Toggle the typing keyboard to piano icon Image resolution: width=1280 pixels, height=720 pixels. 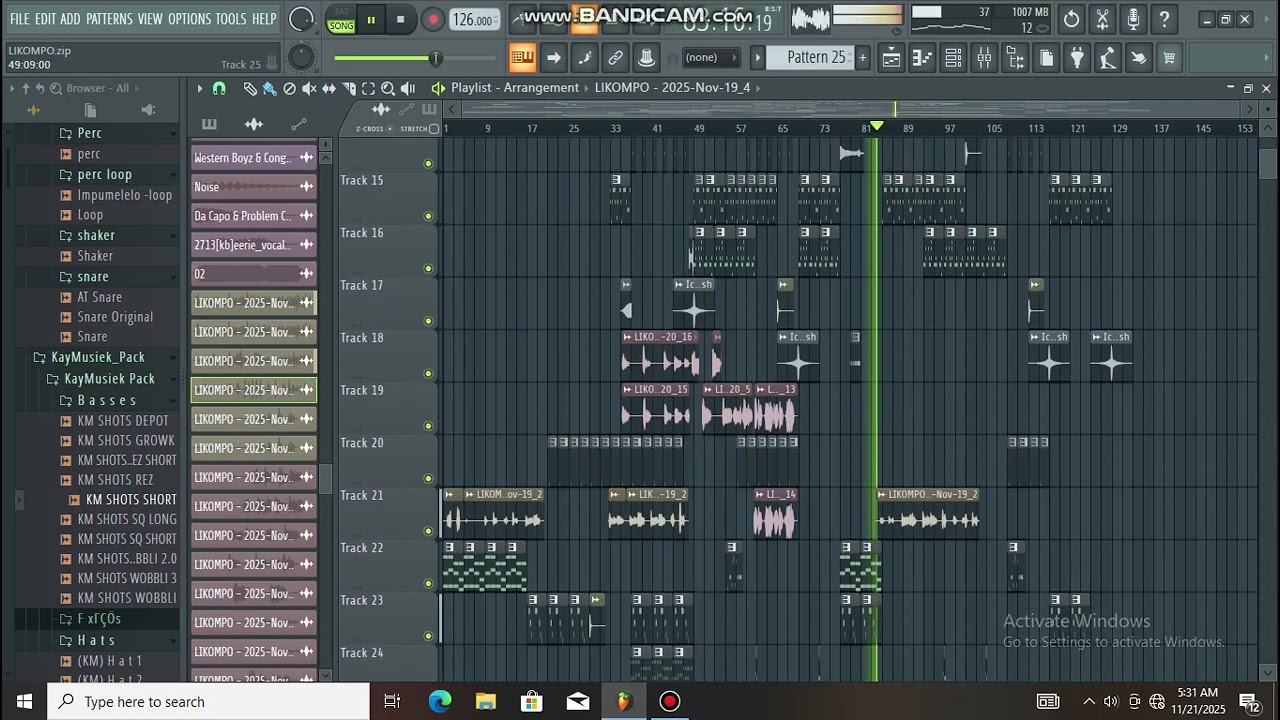pos(522,58)
